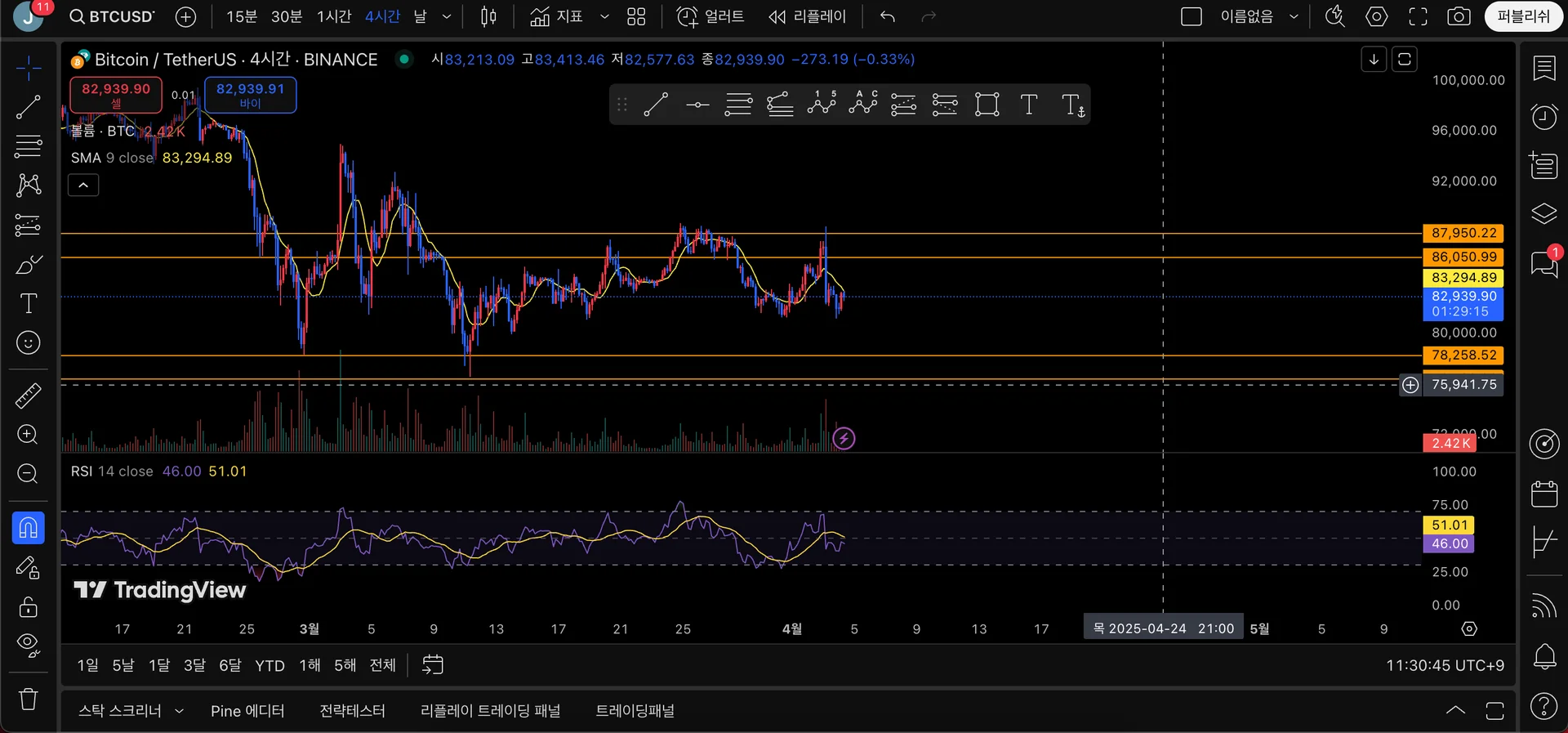Open the Pine 에디터 tab

click(247, 711)
